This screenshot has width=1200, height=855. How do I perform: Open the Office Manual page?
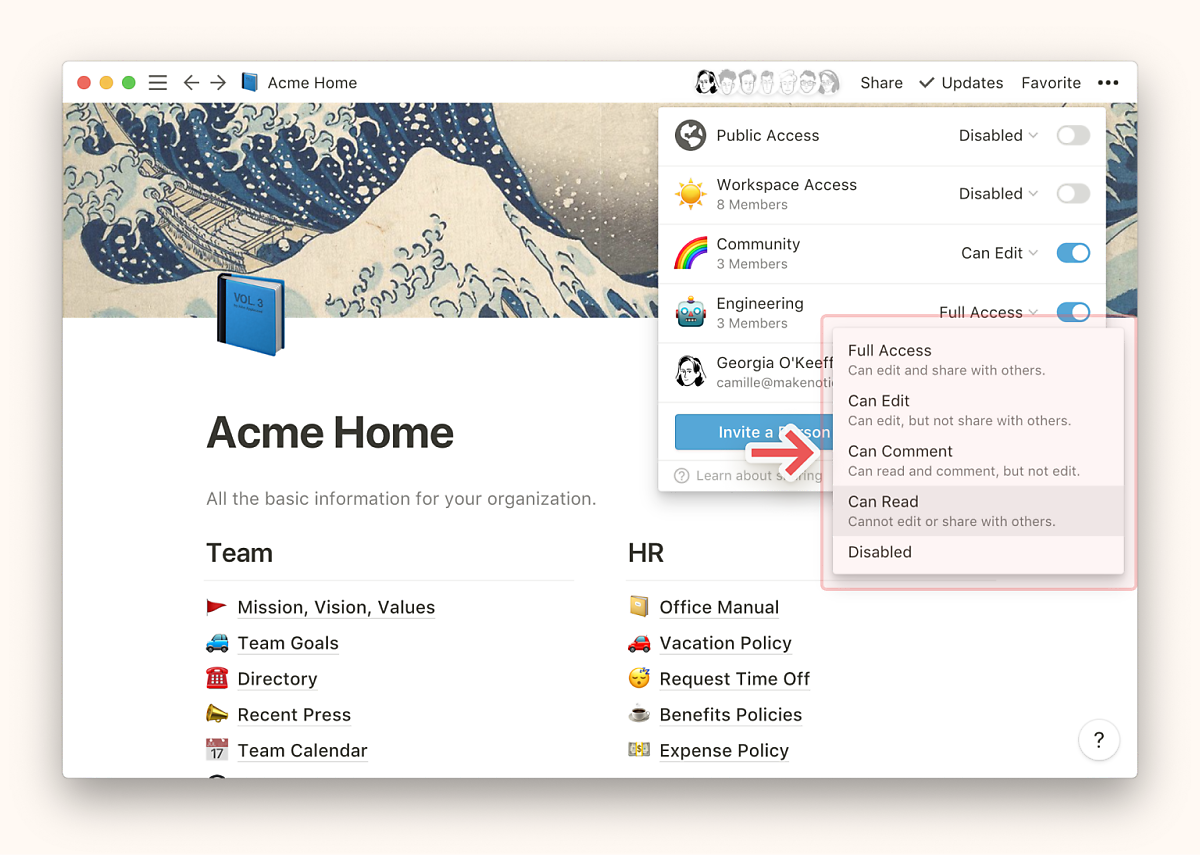[719, 607]
